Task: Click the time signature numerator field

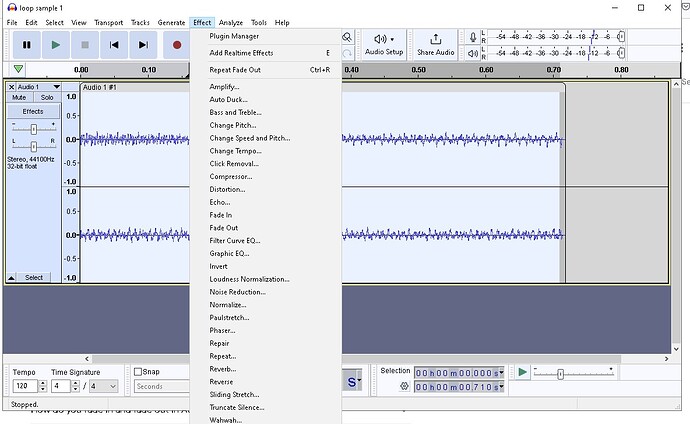Action: (x=60, y=386)
